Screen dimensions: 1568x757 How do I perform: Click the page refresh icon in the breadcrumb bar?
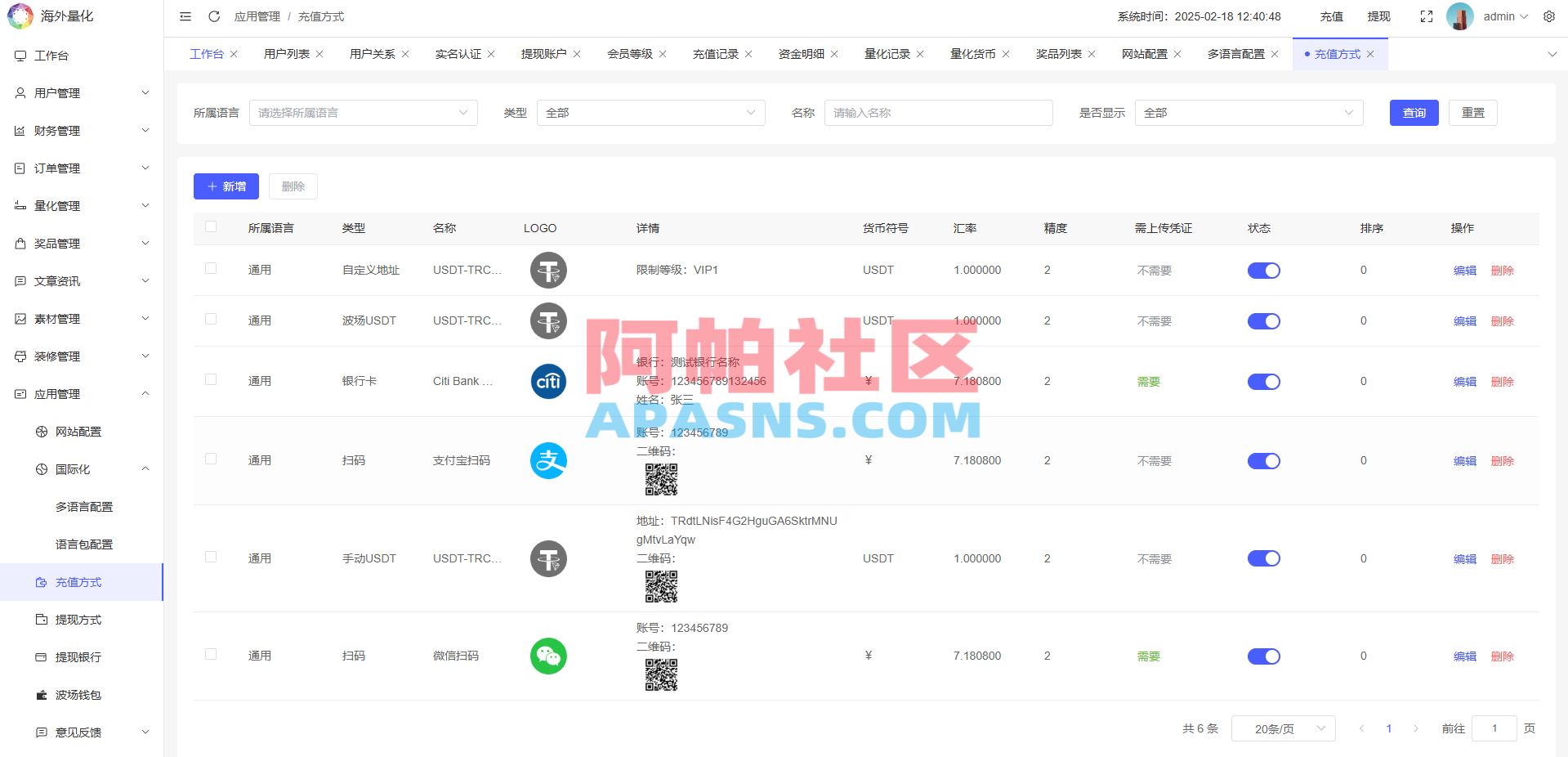coord(214,16)
